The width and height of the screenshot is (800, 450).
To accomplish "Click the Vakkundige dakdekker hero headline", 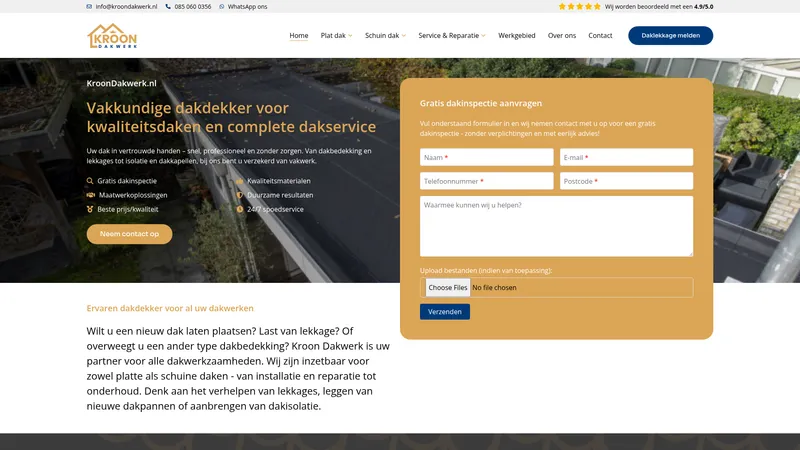I will (x=231, y=117).
